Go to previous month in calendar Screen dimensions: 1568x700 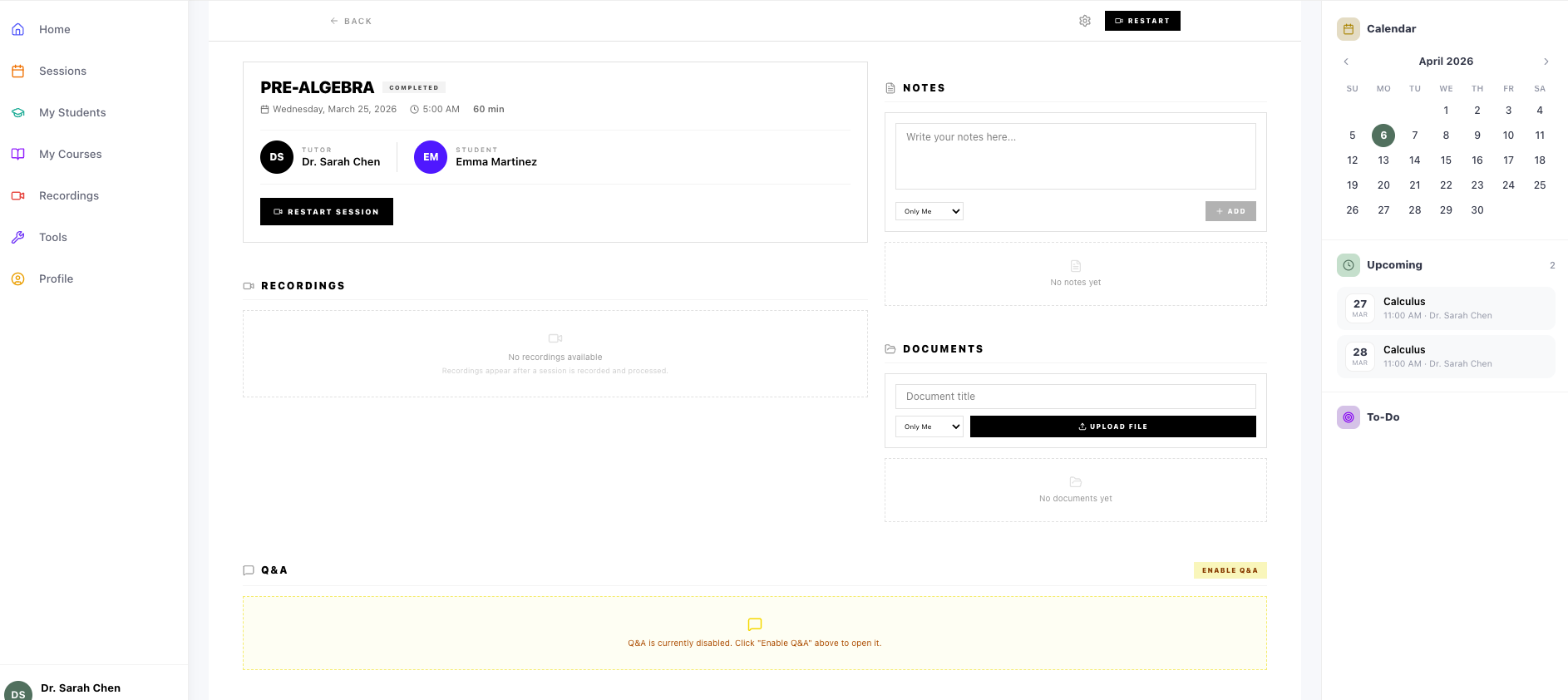pos(1346,62)
